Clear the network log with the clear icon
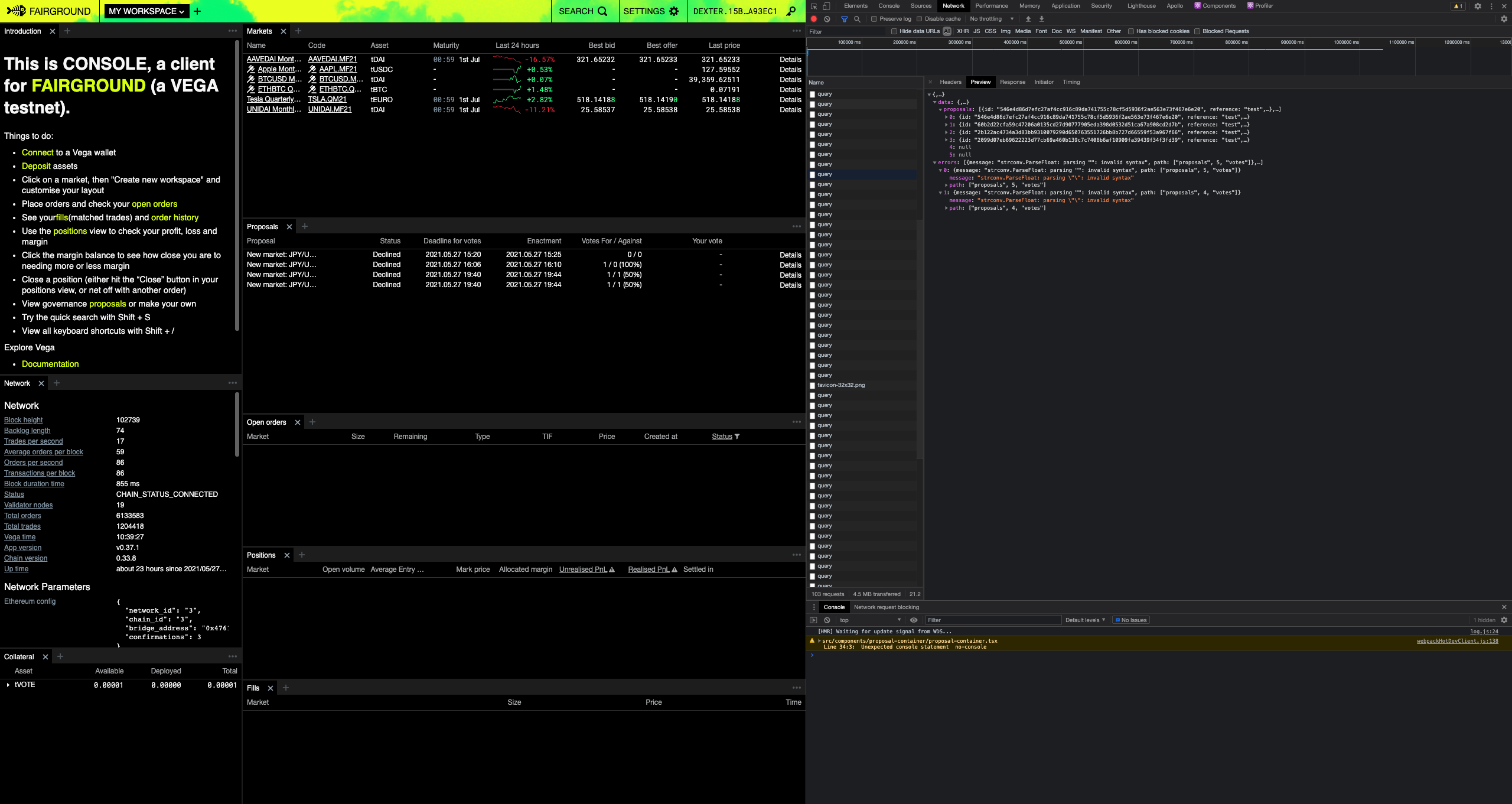Screen dimensions: 1512x804 tap(827, 19)
